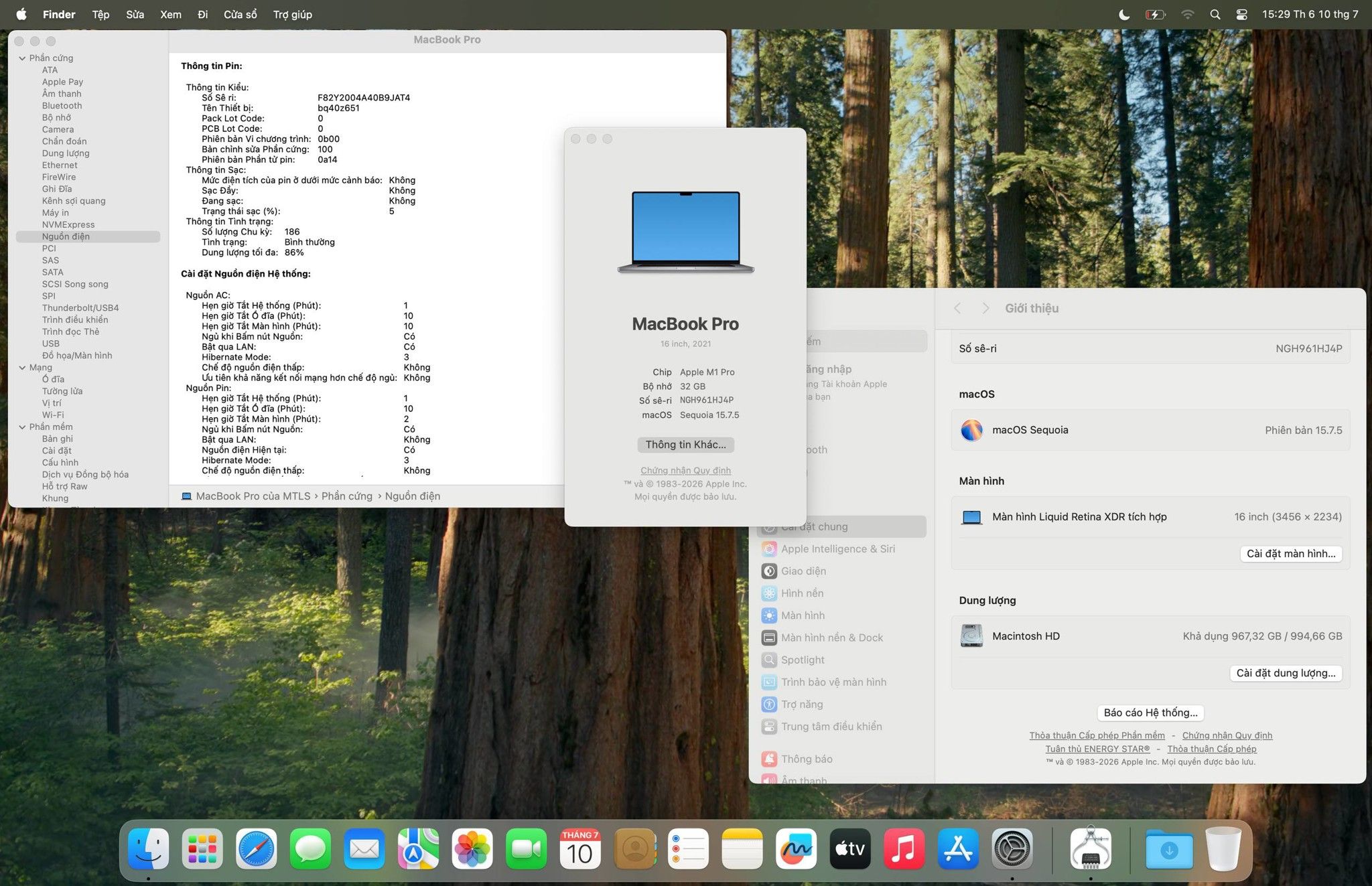Open Cài đặt màn hình... button
The height and width of the screenshot is (886, 1372).
tap(1291, 554)
